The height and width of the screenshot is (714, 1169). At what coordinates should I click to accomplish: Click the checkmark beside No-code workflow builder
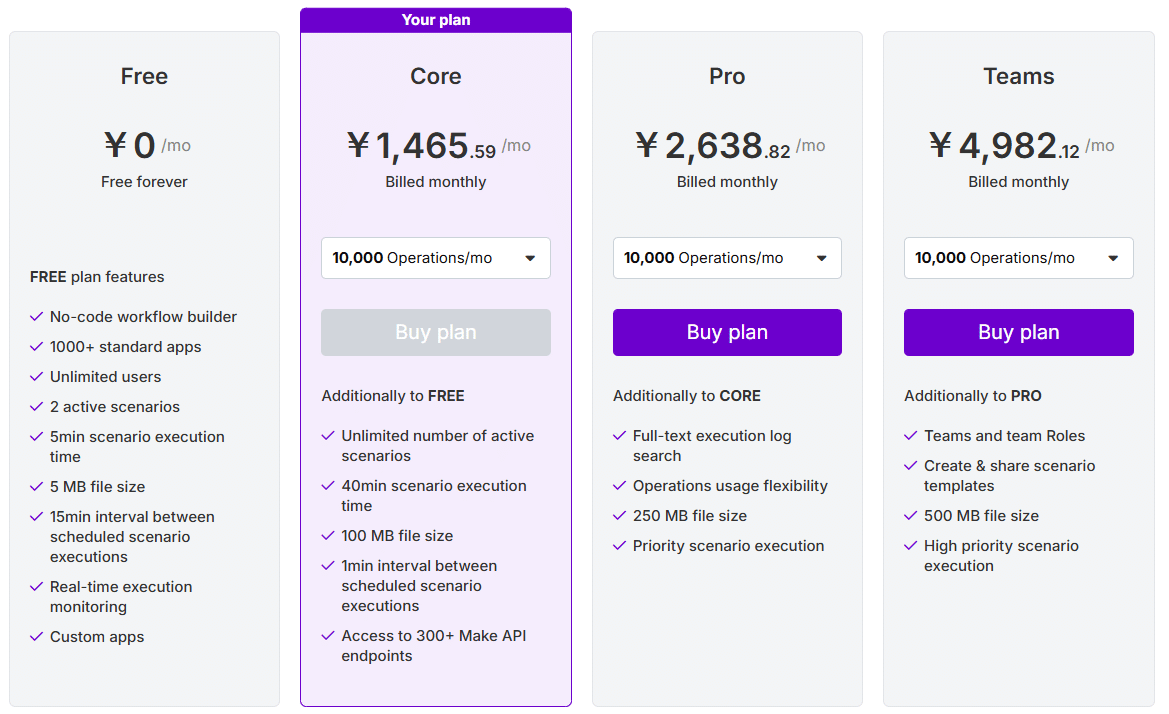36,317
